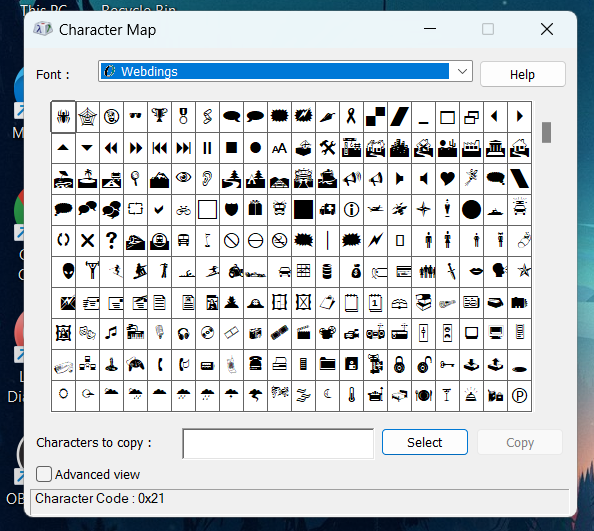Pick the no smoking sign glyph
The image size is (594, 531).
pos(279,241)
